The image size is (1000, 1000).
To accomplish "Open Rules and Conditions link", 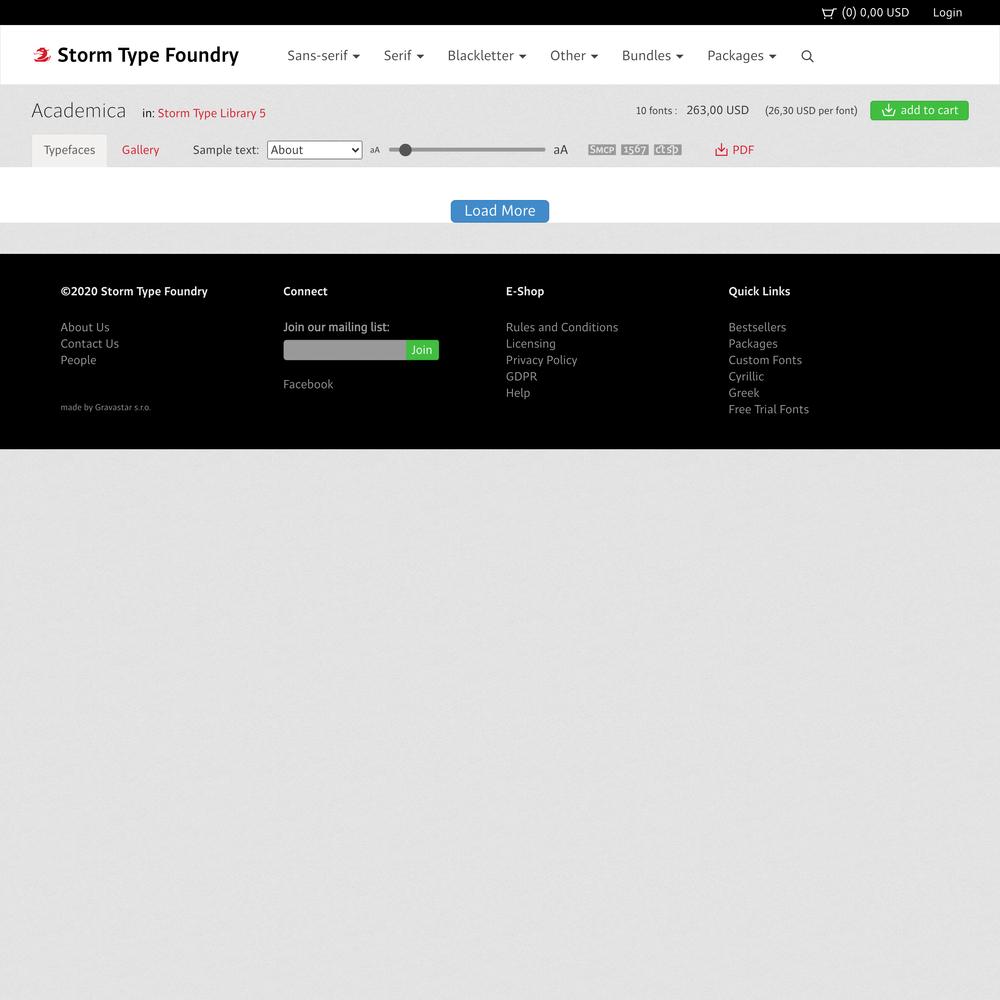I will click(562, 327).
